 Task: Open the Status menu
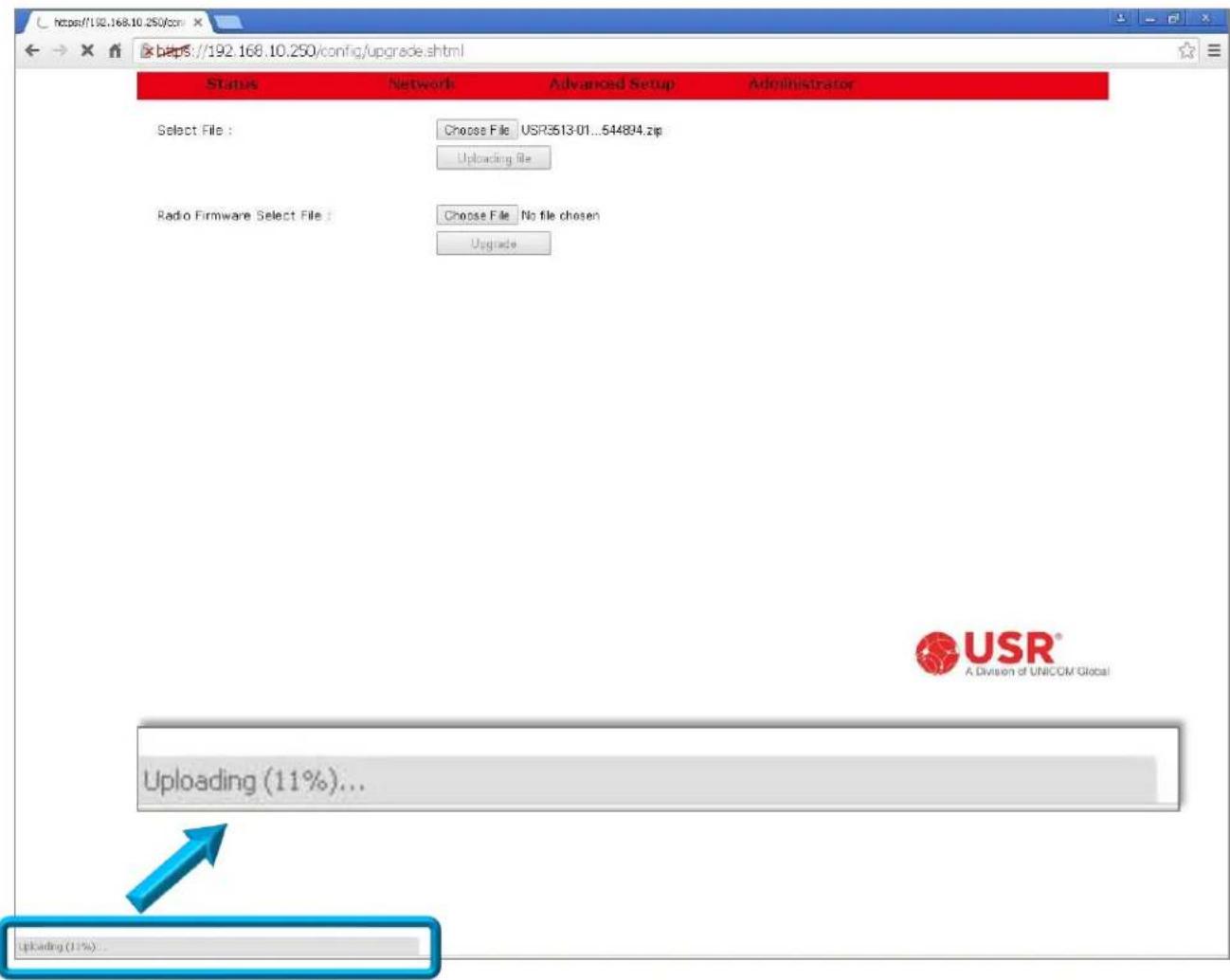pyautogui.click(x=232, y=84)
